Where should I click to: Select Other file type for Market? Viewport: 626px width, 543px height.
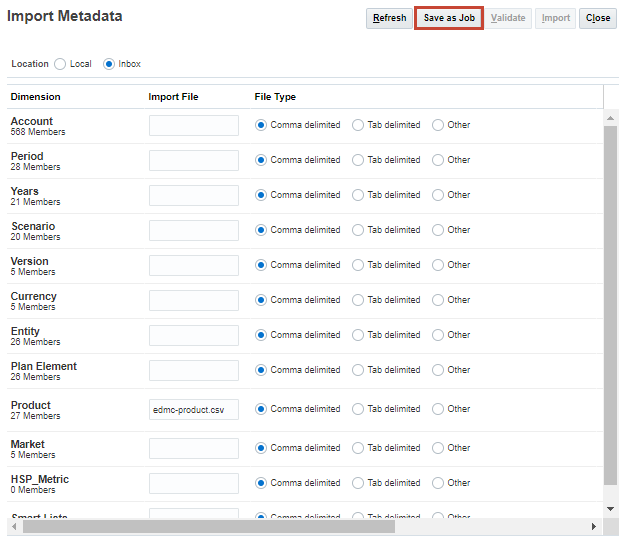tap(438, 448)
